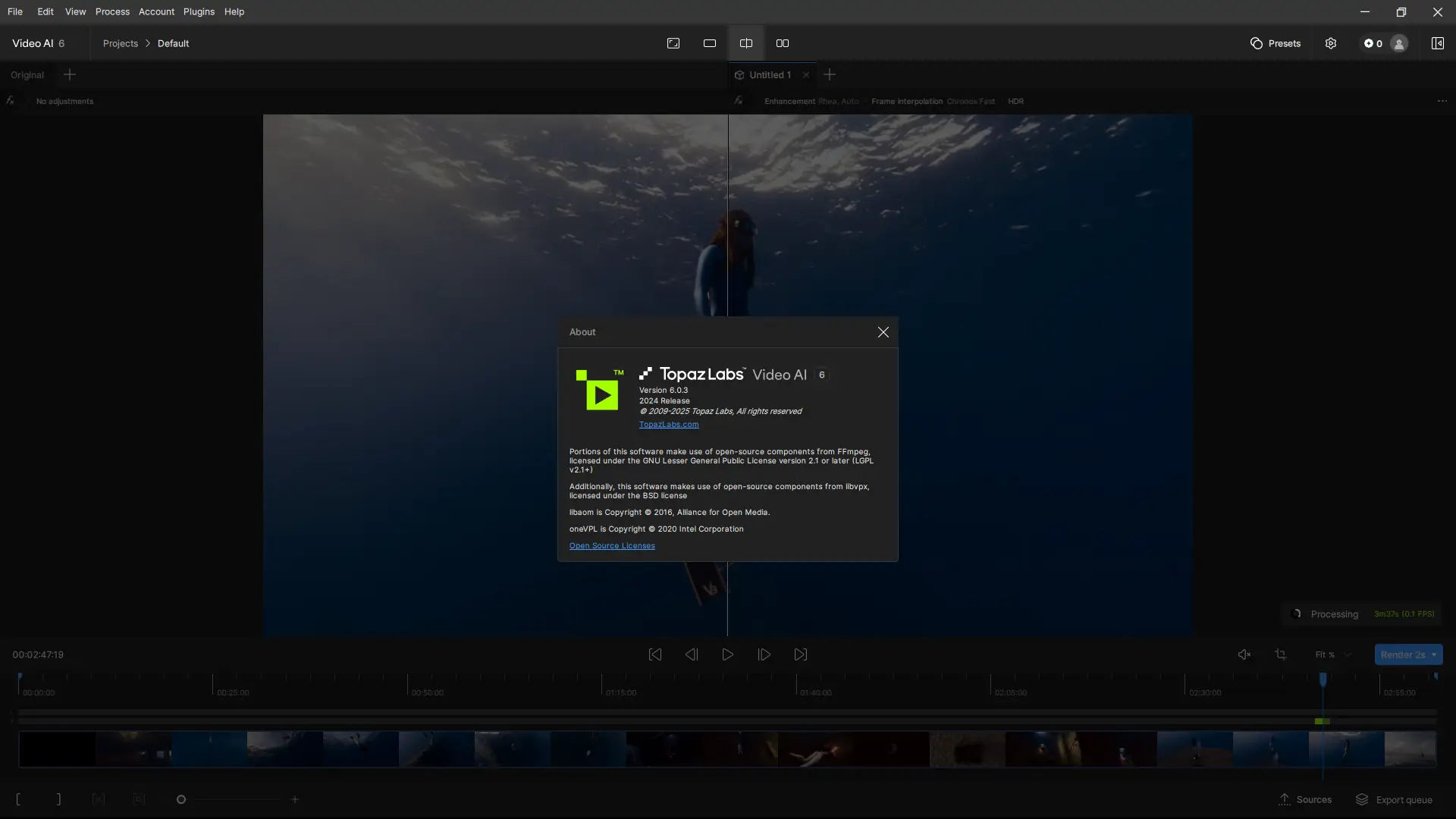Open Render 2s dropdown arrow
The image size is (1456, 819).
click(1434, 654)
